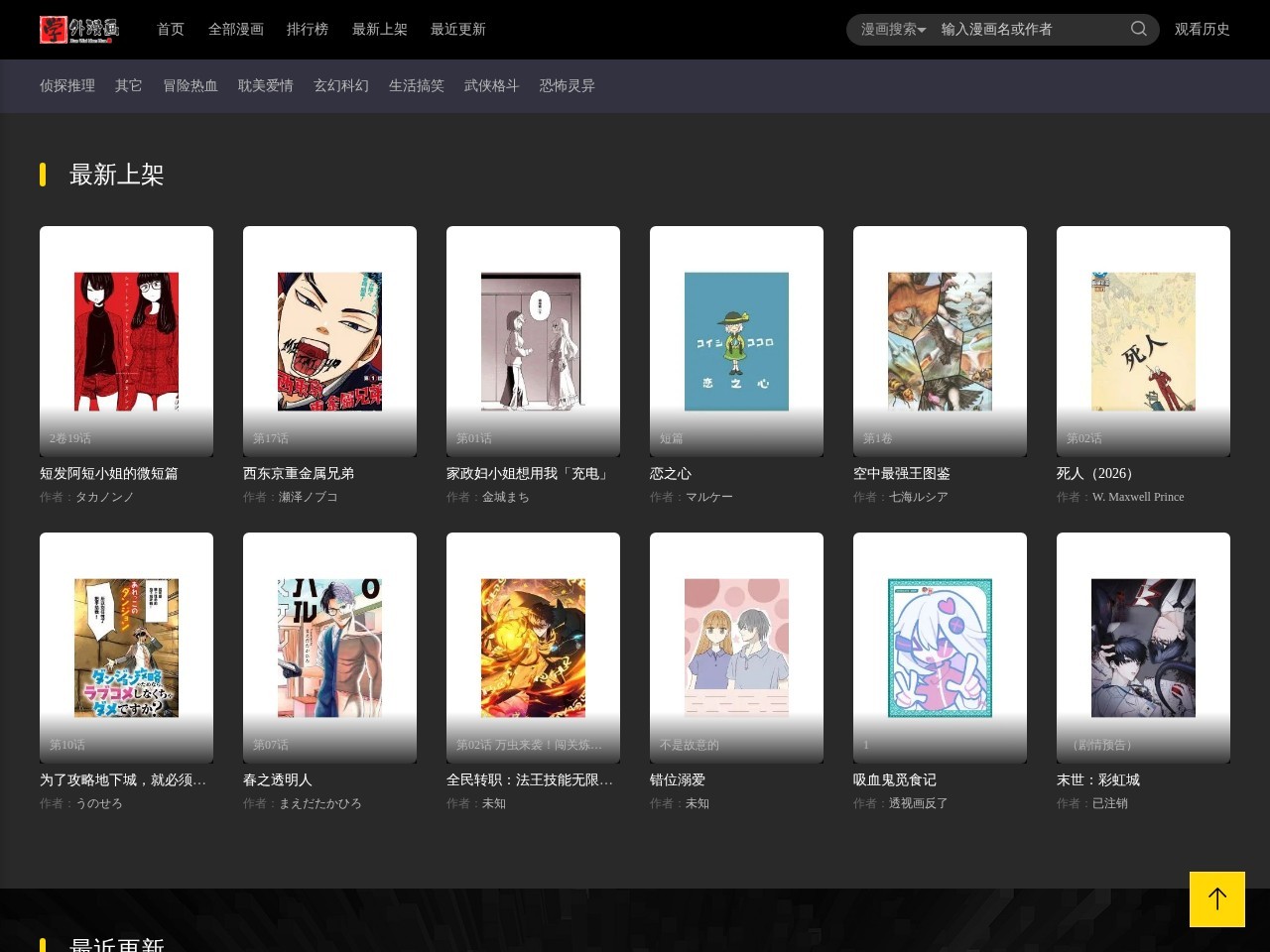Click author name 七海ルシア
The height and width of the screenshot is (952, 1270).
[x=919, y=497]
